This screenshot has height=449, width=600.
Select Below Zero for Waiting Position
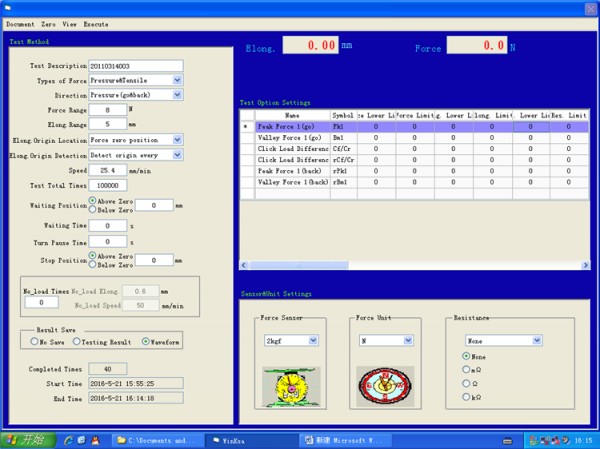point(93,210)
